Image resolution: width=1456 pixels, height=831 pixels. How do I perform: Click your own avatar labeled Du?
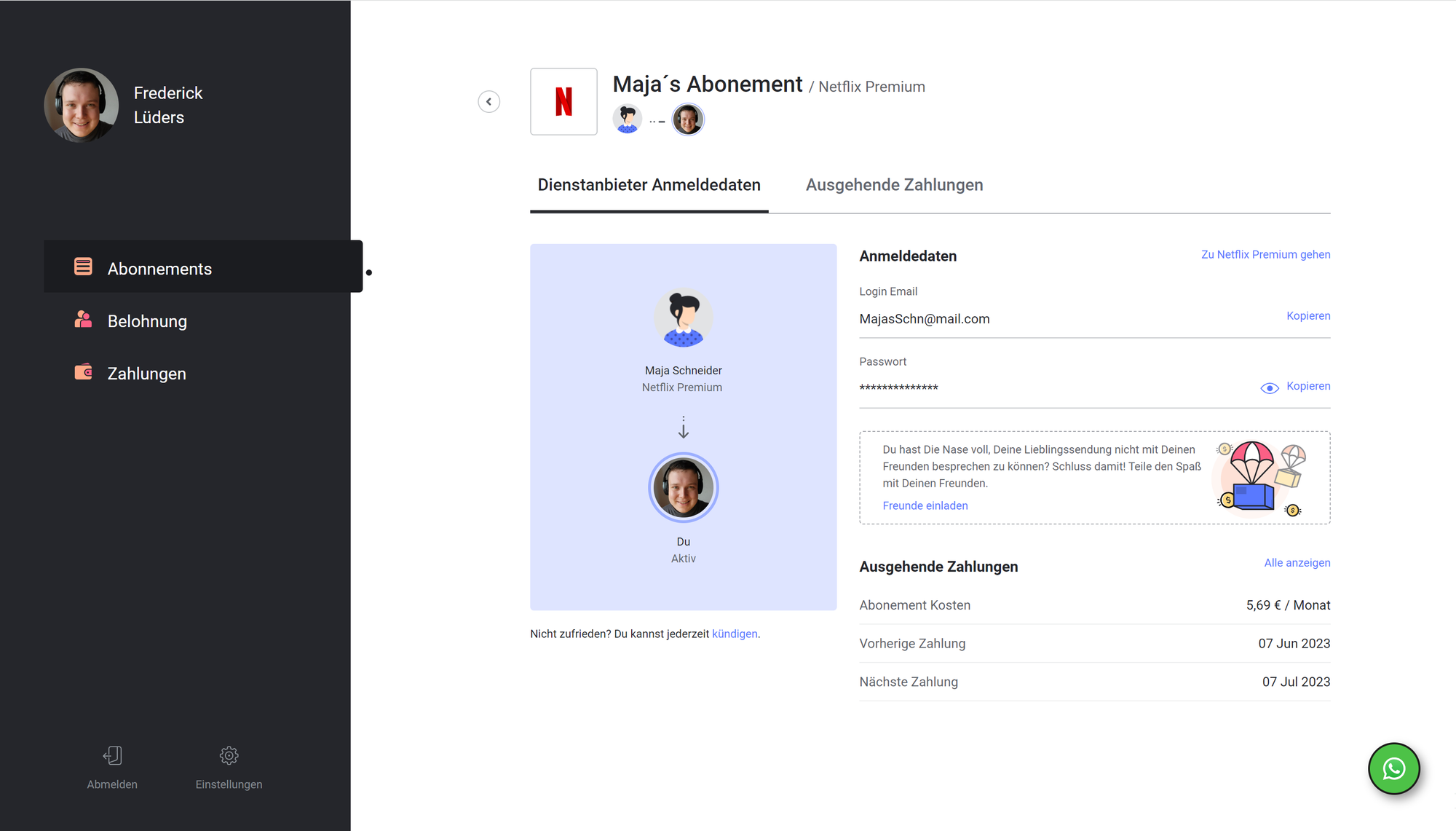tap(683, 487)
